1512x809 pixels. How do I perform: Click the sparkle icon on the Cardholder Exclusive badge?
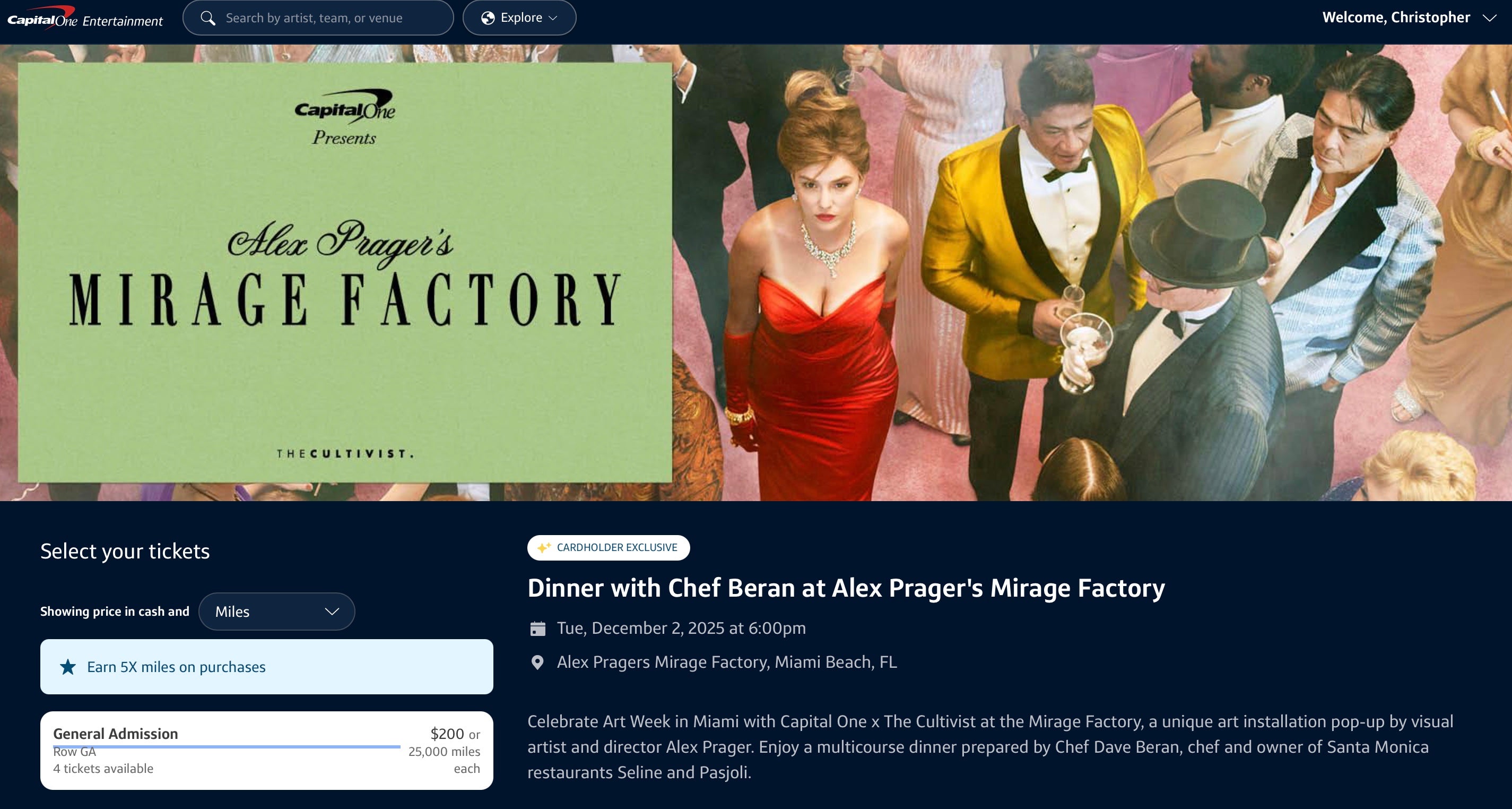pyautogui.click(x=544, y=547)
